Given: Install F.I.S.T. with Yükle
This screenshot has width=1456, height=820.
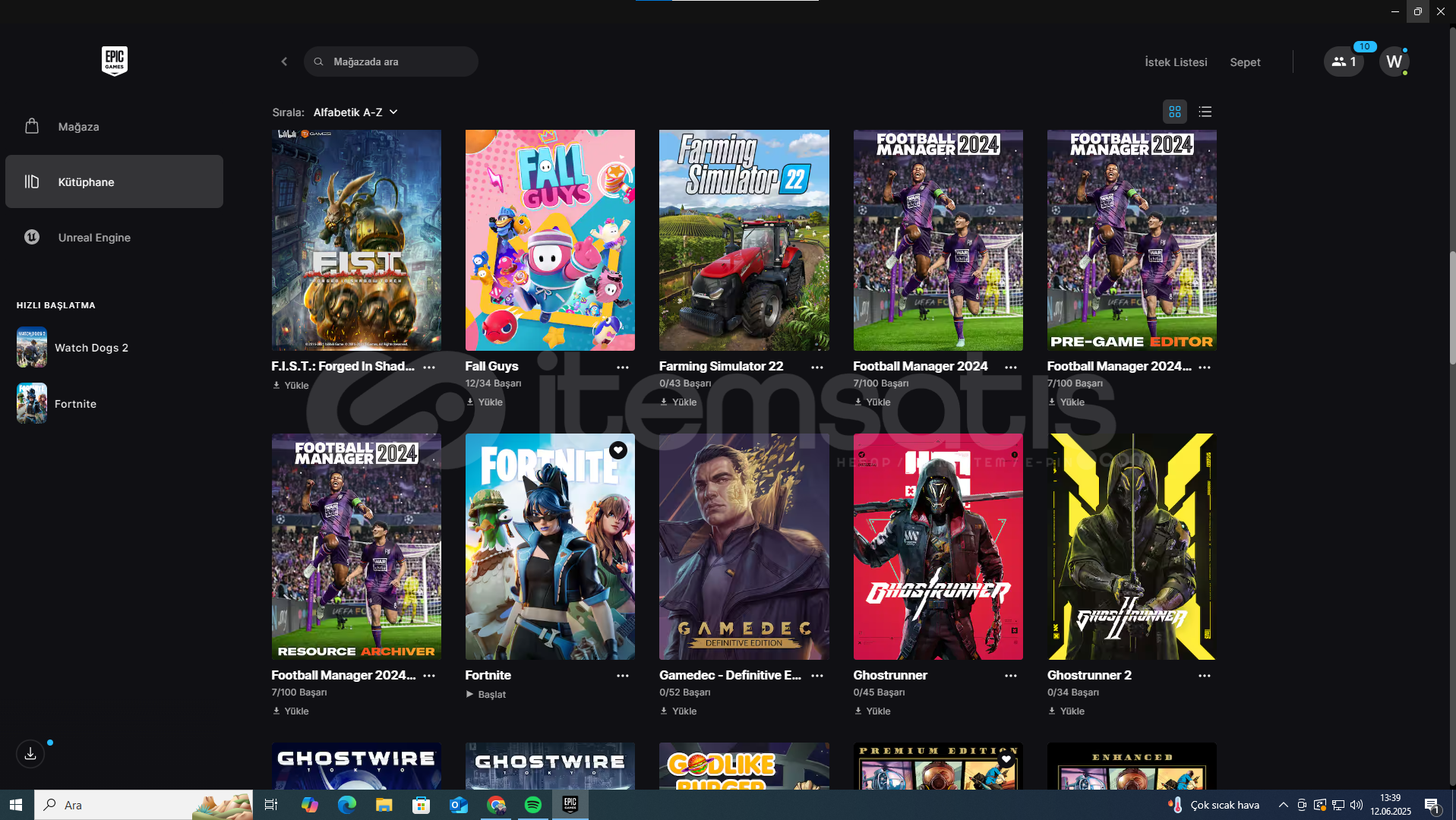Looking at the screenshot, I should click(x=291, y=385).
